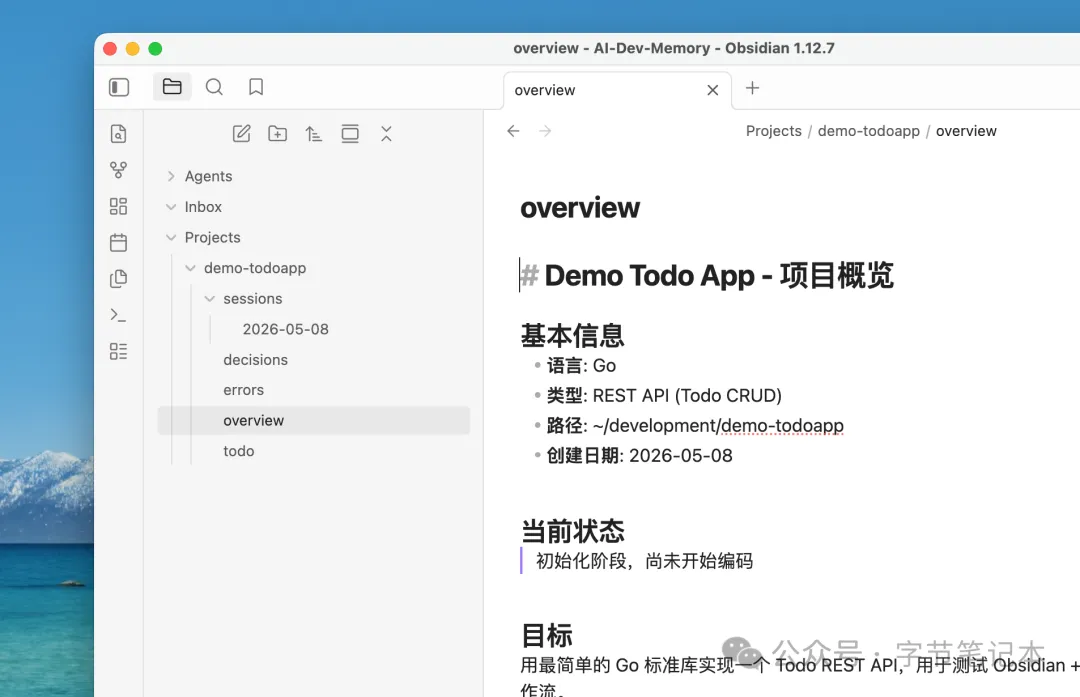The height and width of the screenshot is (697, 1080).
Task: Close the overview tab
Action: [x=713, y=90]
